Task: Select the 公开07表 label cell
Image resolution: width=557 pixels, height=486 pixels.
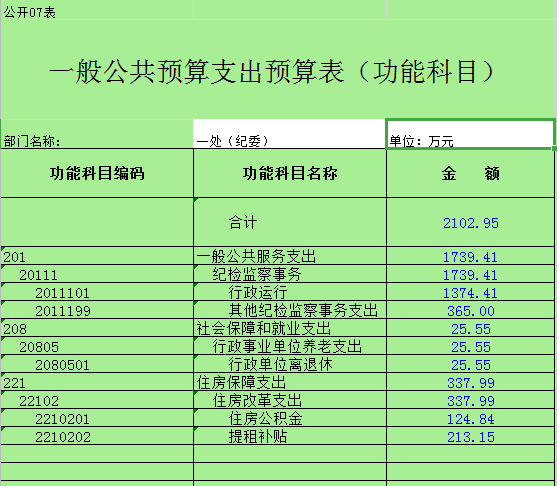Action: tap(97, 10)
